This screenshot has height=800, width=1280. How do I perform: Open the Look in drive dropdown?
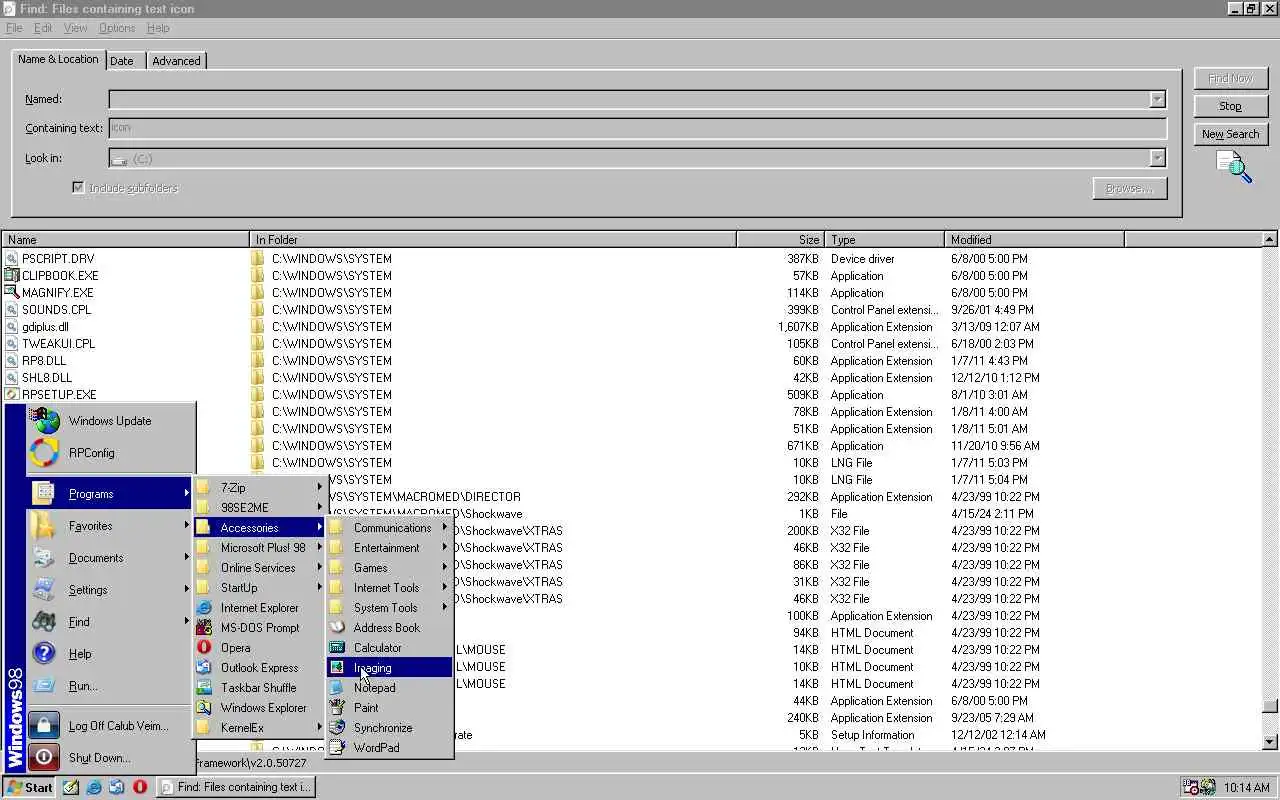point(1157,158)
